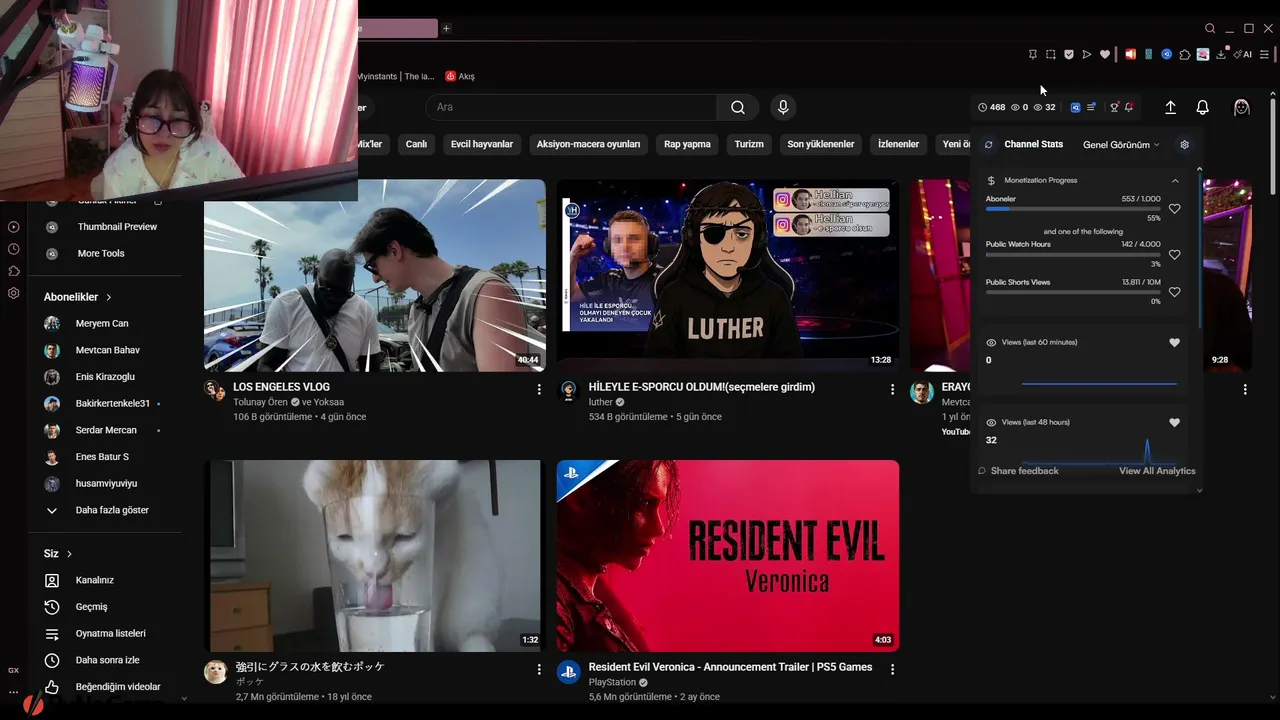Open the browser AI assistant button
Image resolution: width=1280 pixels, height=720 pixels.
[x=1243, y=55]
